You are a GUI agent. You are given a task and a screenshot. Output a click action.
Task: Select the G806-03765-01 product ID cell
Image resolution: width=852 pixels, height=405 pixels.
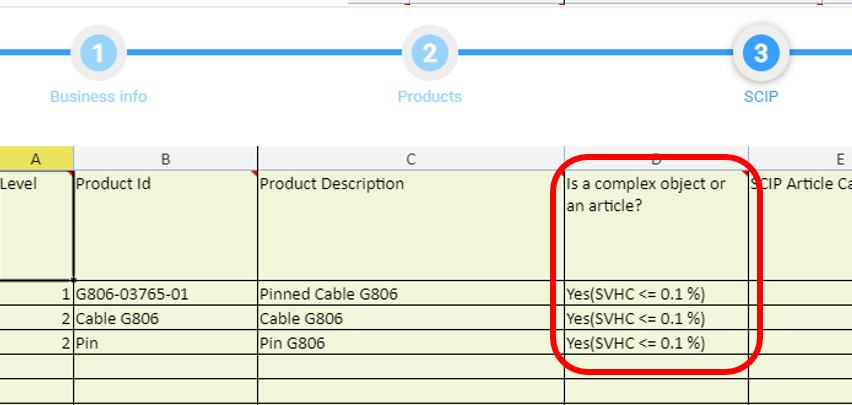coord(165,294)
